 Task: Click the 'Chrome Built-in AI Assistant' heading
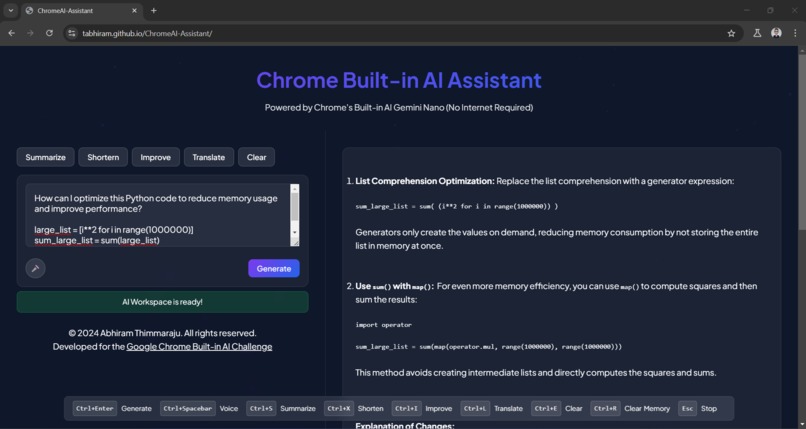click(399, 81)
